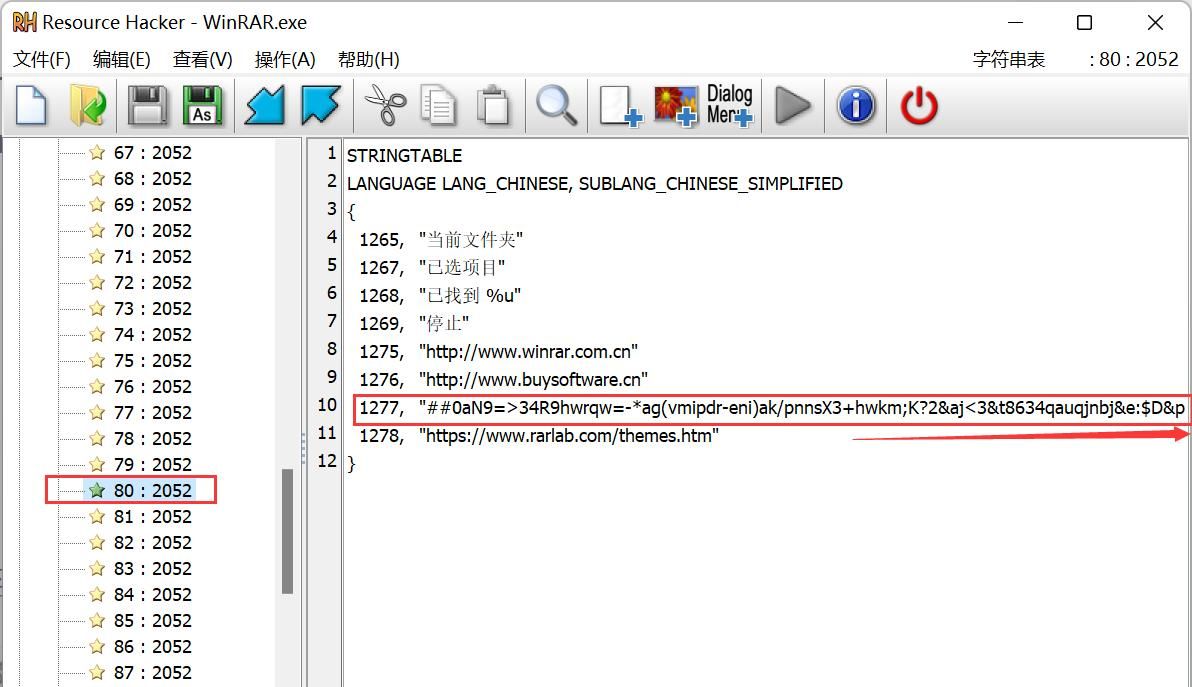Click the string 1265 "当前文件夹"

coord(441,239)
